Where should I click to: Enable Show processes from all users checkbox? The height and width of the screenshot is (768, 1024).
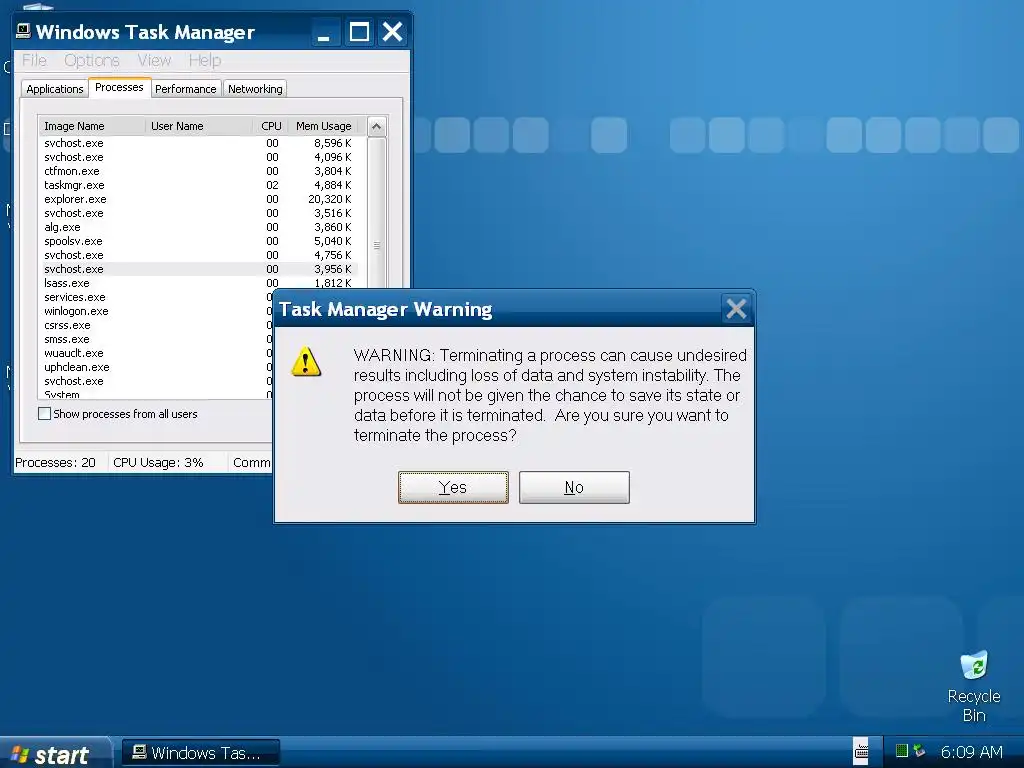tap(44, 413)
